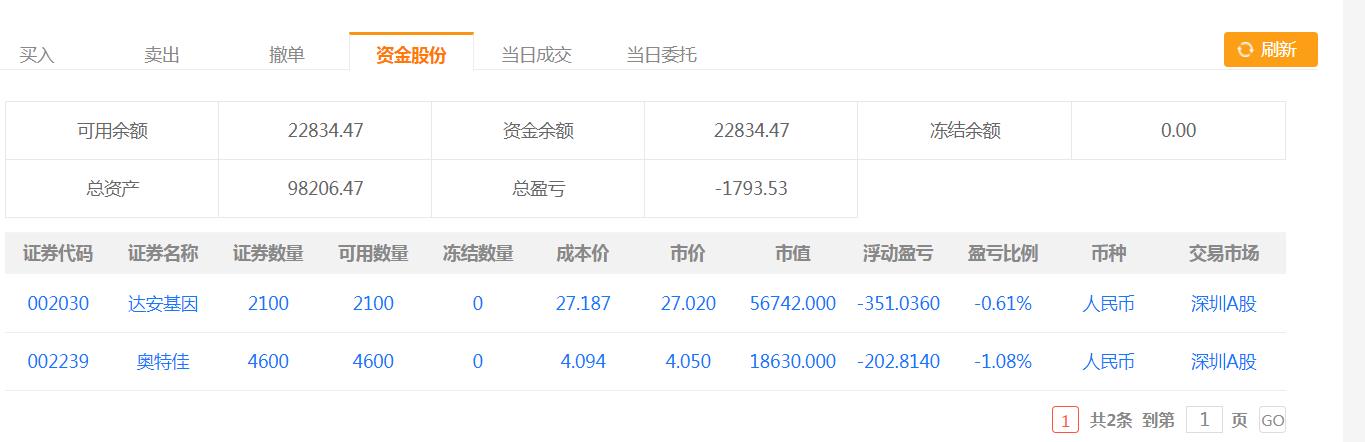This screenshot has width=1365, height=442.
Task: Select the 资金股份 tab
Action: click(x=411, y=55)
